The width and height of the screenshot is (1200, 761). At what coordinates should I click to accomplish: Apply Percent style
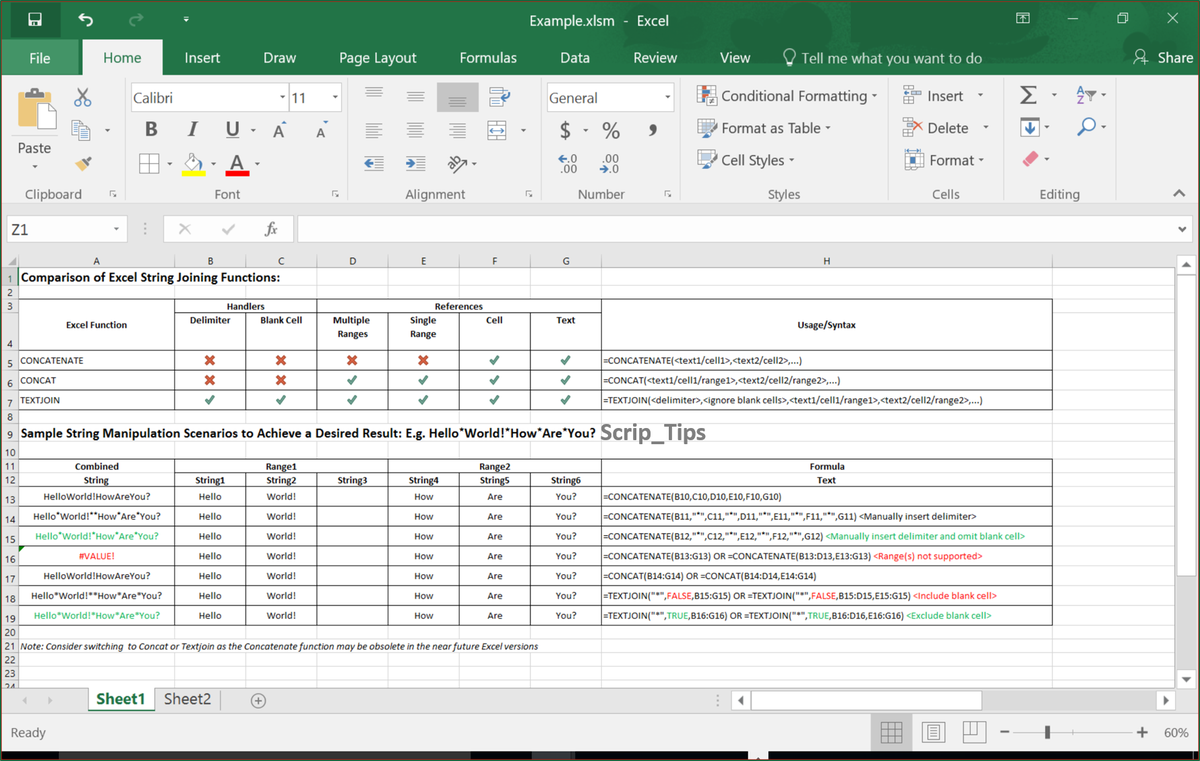[610, 131]
